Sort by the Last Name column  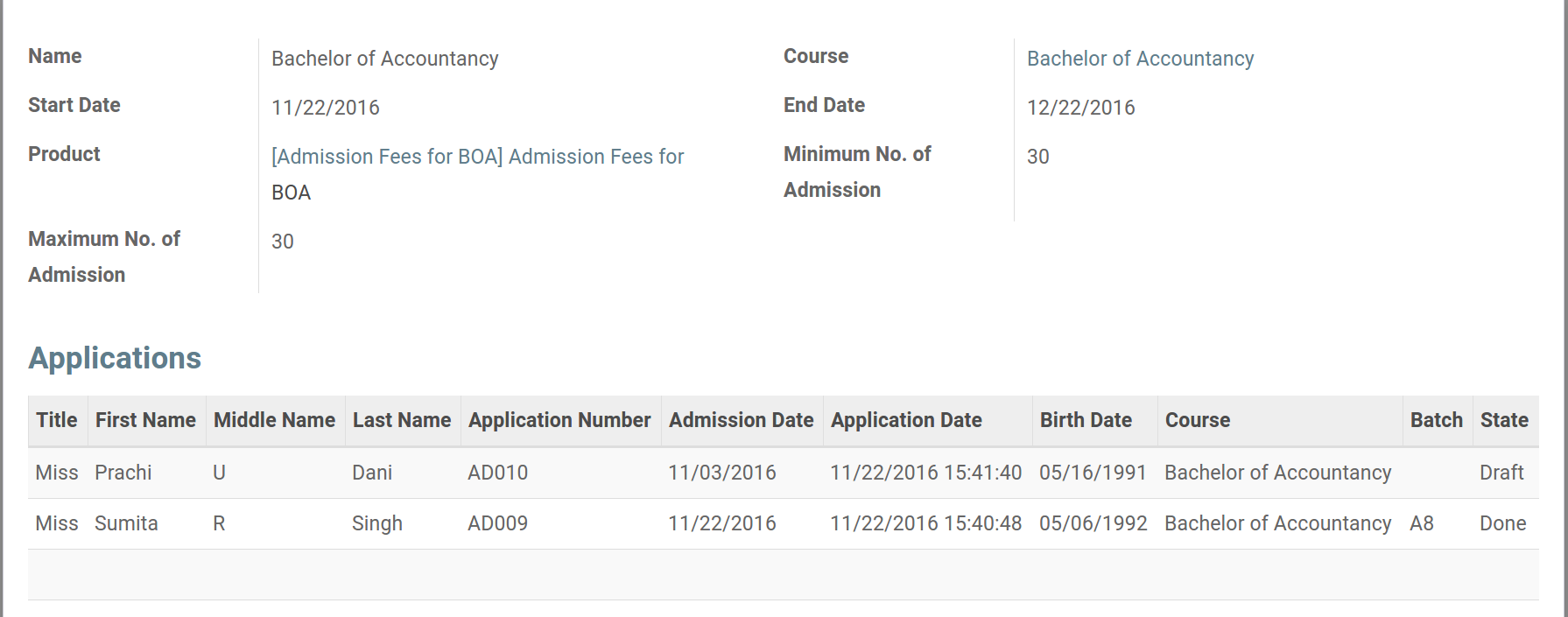(x=402, y=420)
